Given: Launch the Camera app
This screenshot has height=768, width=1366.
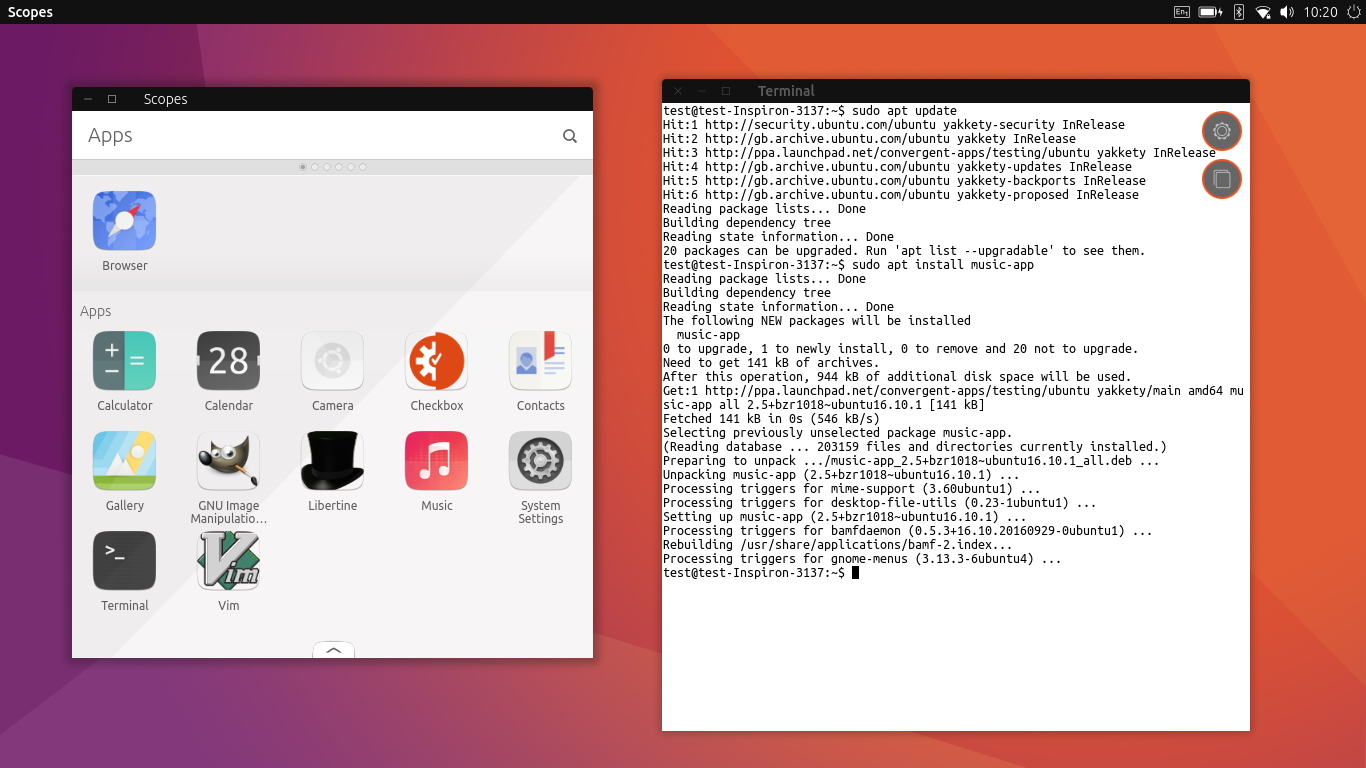Looking at the screenshot, I should pyautogui.click(x=332, y=361).
